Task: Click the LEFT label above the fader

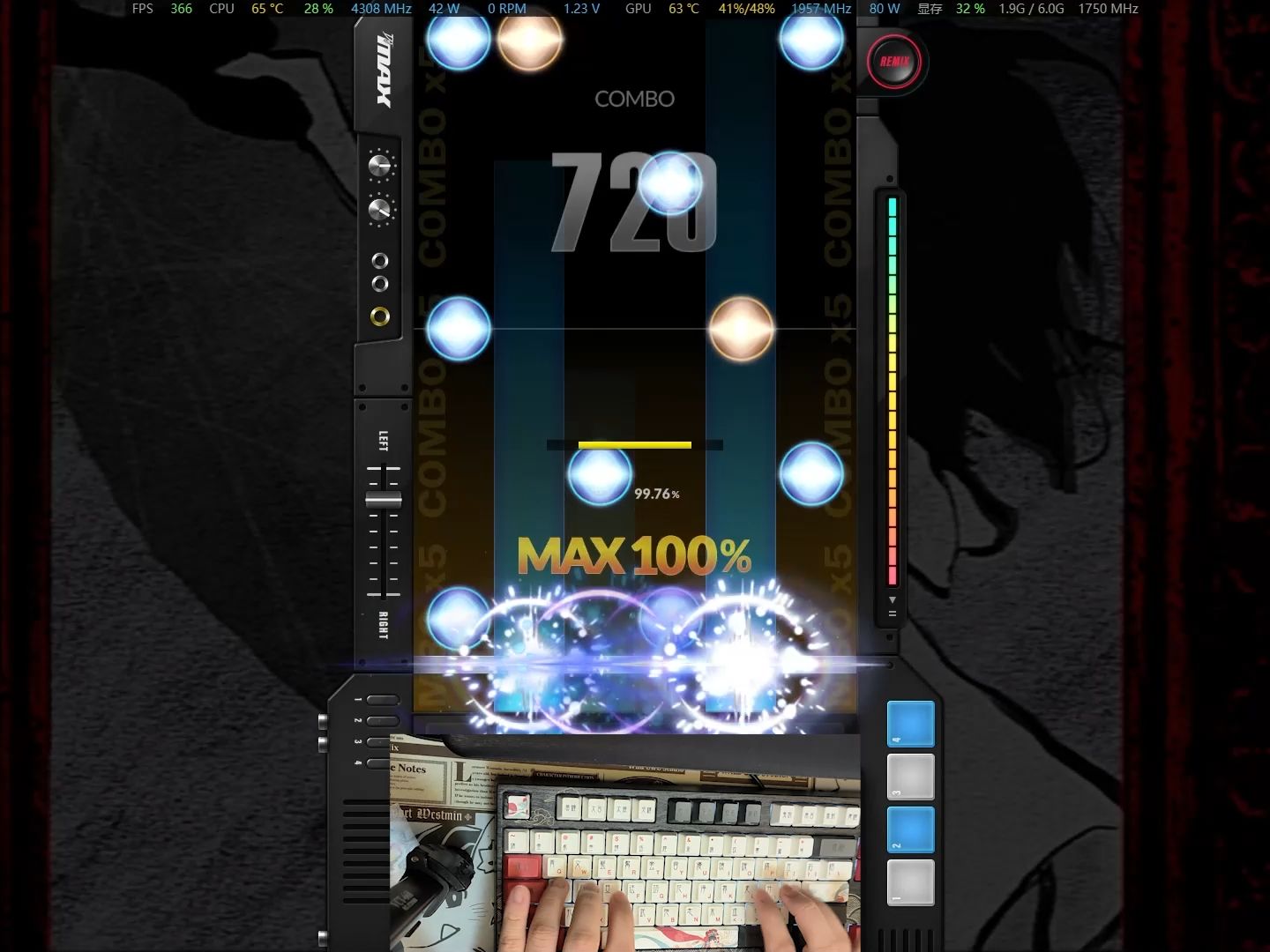Action: pos(383,441)
